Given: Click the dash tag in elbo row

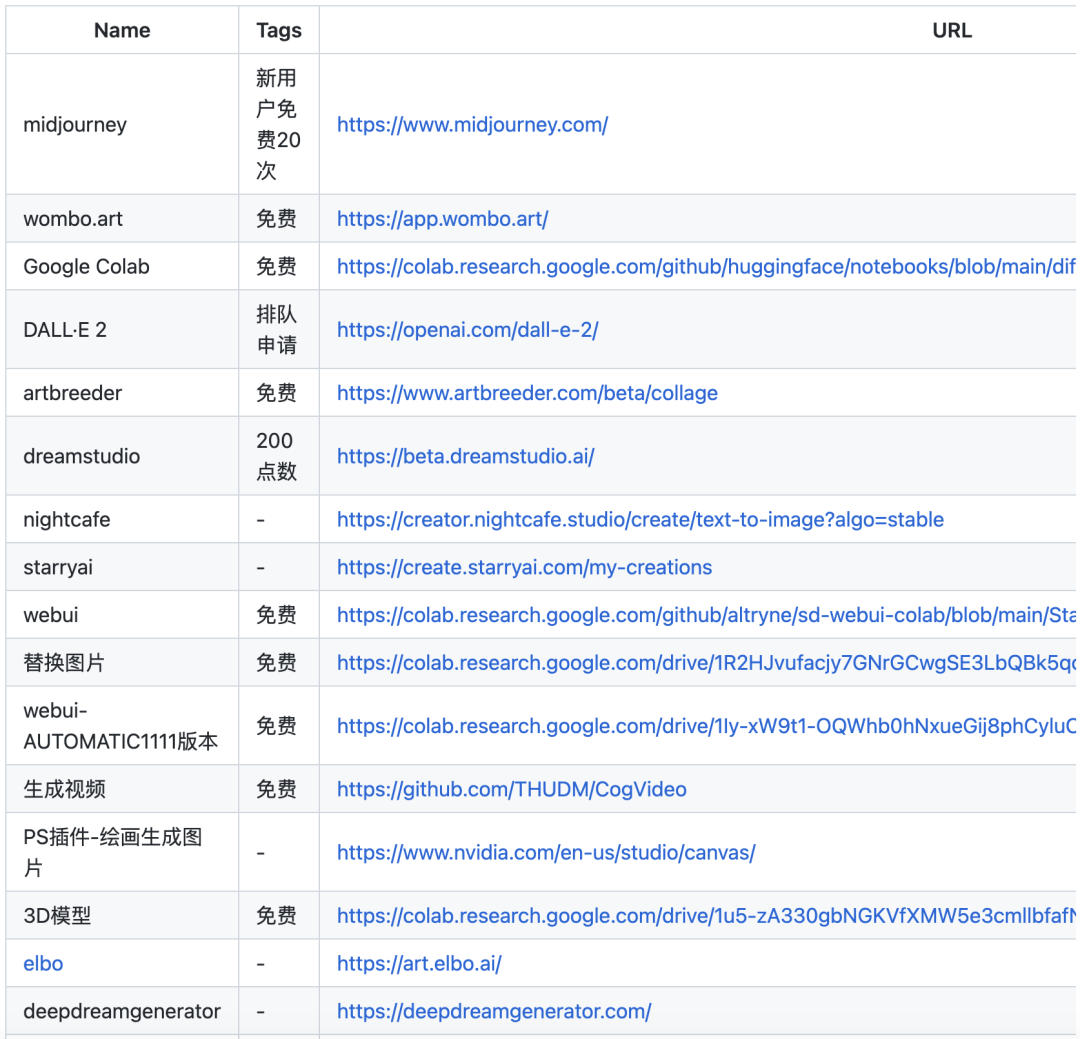Looking at the screenshot, I should (x=260, y=964).
